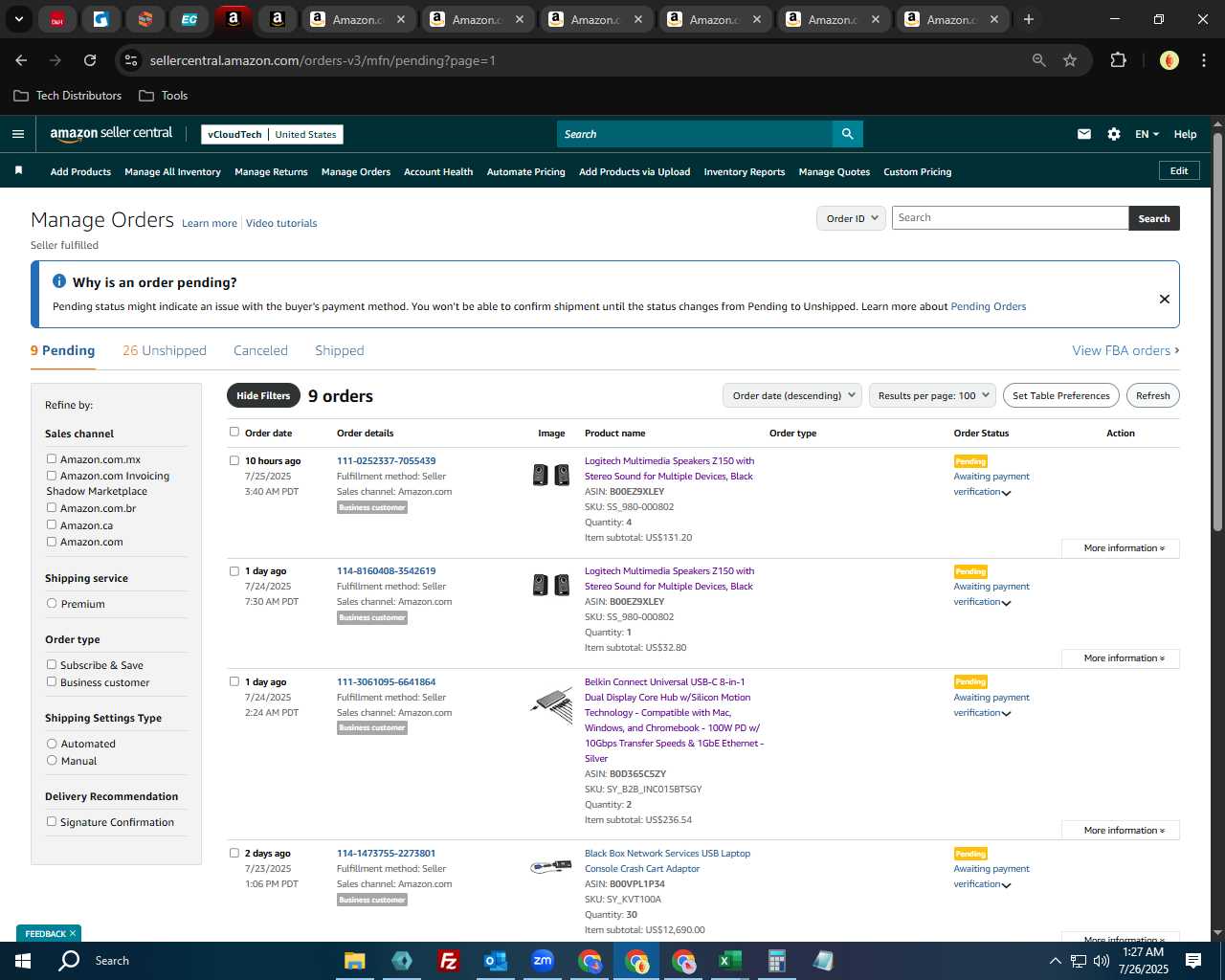Select the Premium shipping service option
Viewport: 1225px width, 980px height.
point(52,604)
